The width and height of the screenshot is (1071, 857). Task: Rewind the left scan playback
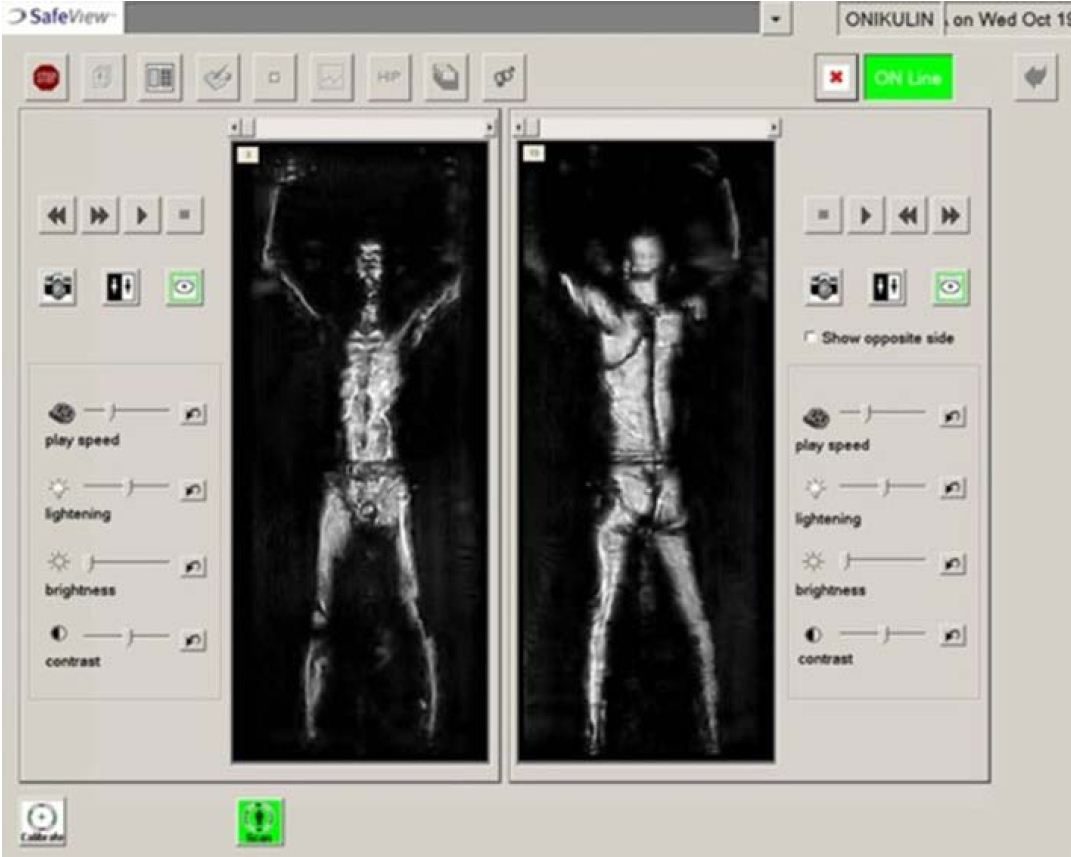pyautogui.click(x=57, y=216)
